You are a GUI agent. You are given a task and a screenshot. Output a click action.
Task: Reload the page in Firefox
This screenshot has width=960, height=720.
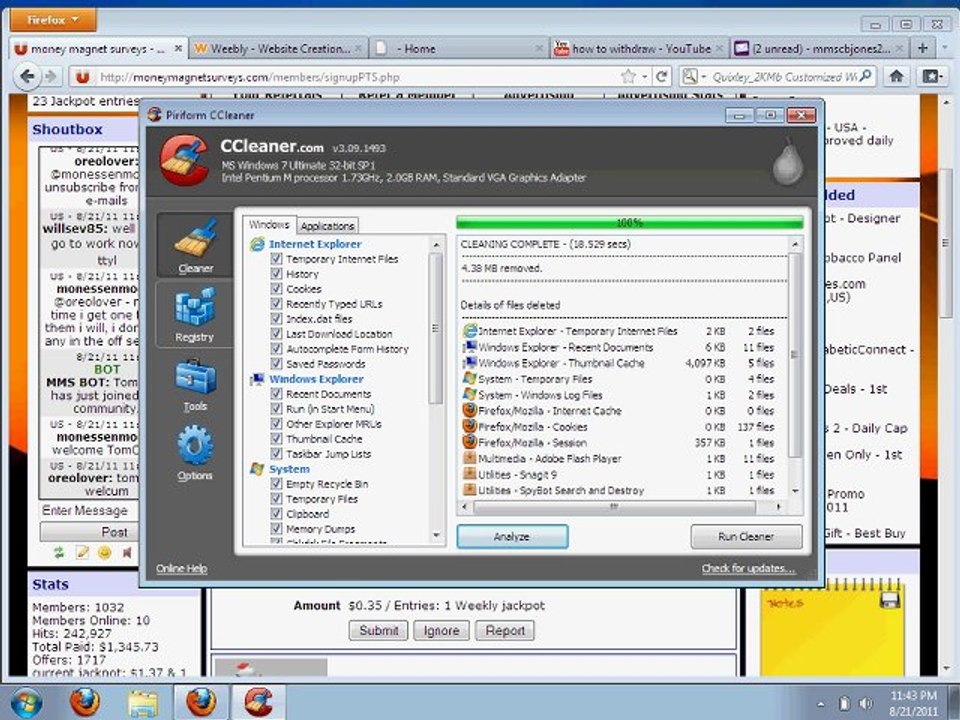point(661,77)
